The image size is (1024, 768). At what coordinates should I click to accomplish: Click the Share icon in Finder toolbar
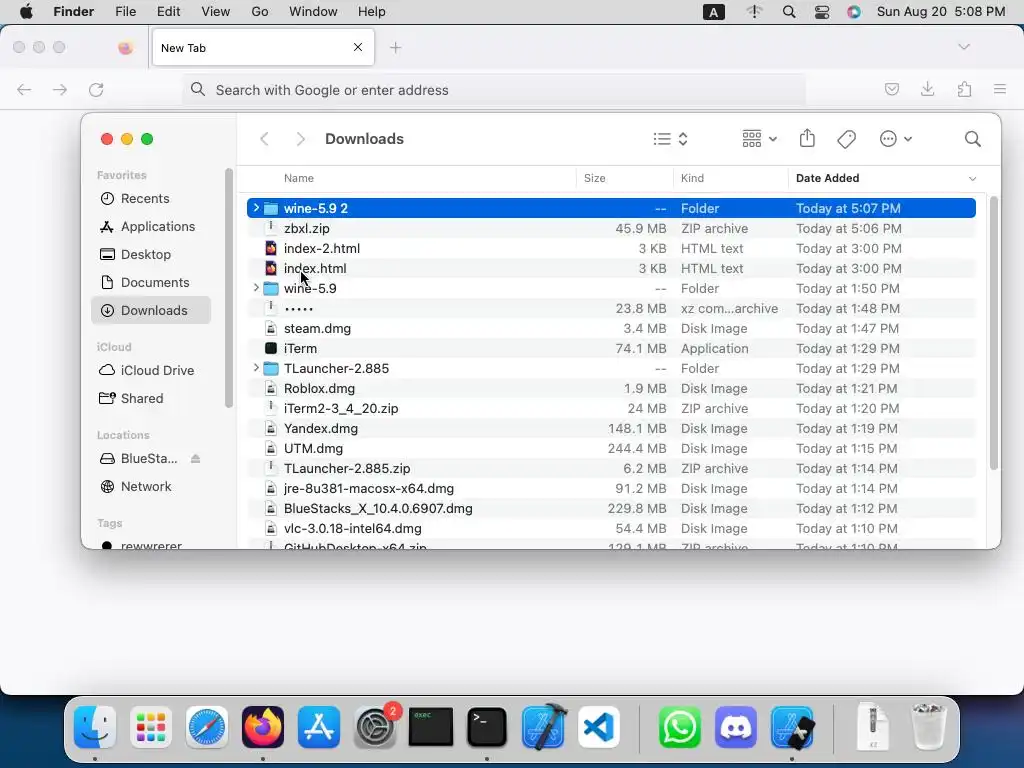807,138
